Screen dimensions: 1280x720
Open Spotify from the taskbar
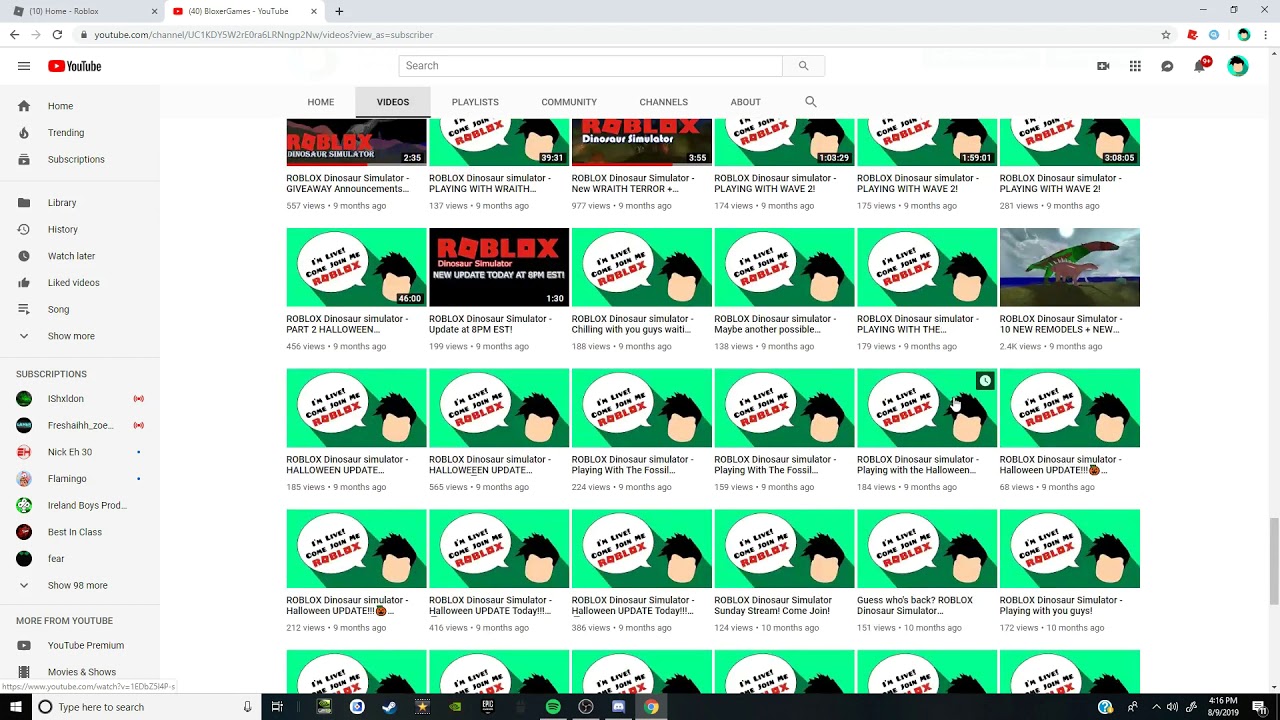553,707
